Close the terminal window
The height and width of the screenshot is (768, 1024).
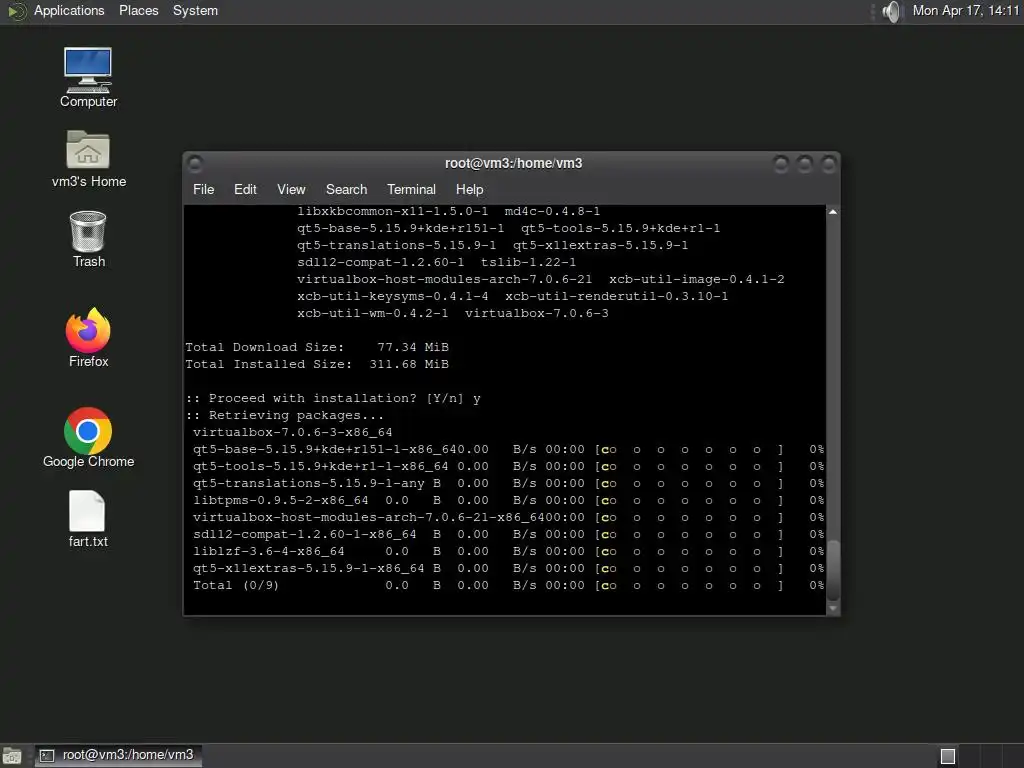829,163
